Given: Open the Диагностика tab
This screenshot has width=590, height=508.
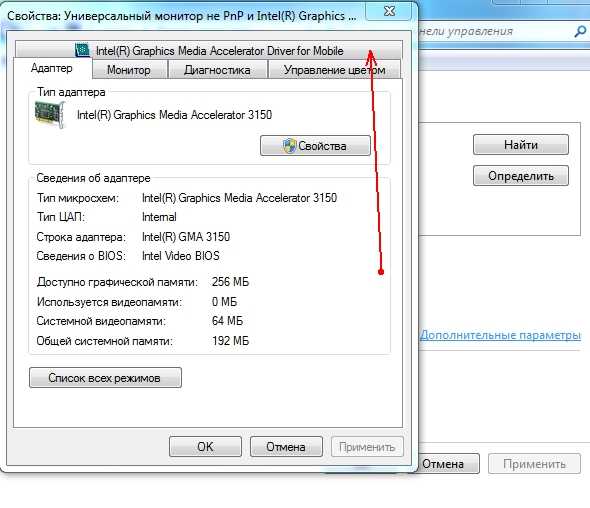Looking at the screenshot, I should (217, 70).
